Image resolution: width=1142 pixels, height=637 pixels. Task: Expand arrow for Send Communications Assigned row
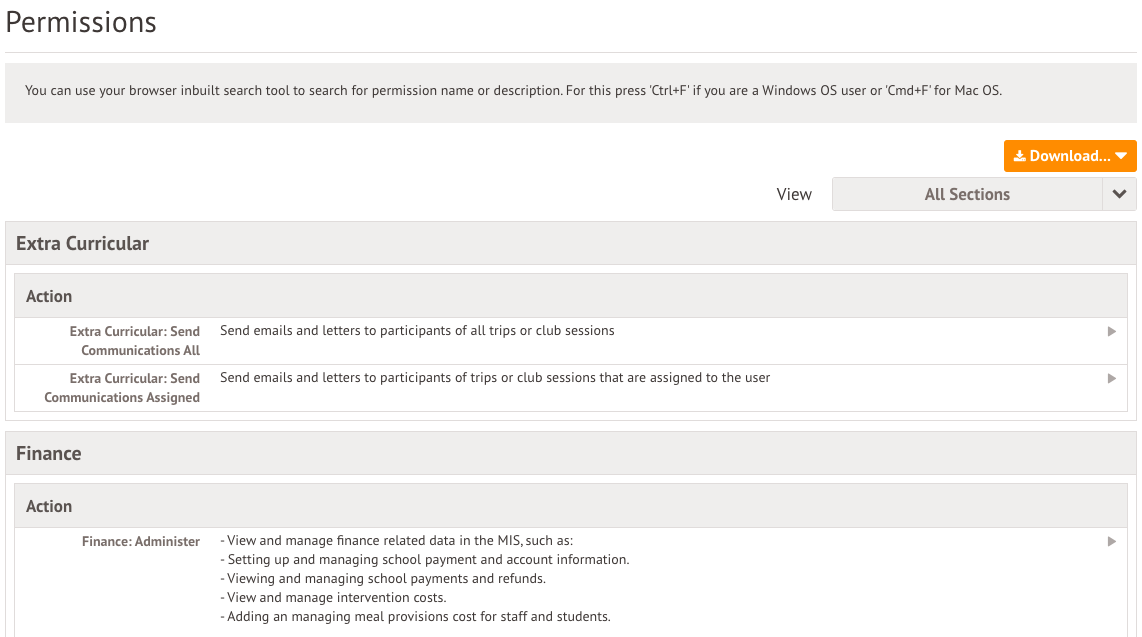[1111, 378]
